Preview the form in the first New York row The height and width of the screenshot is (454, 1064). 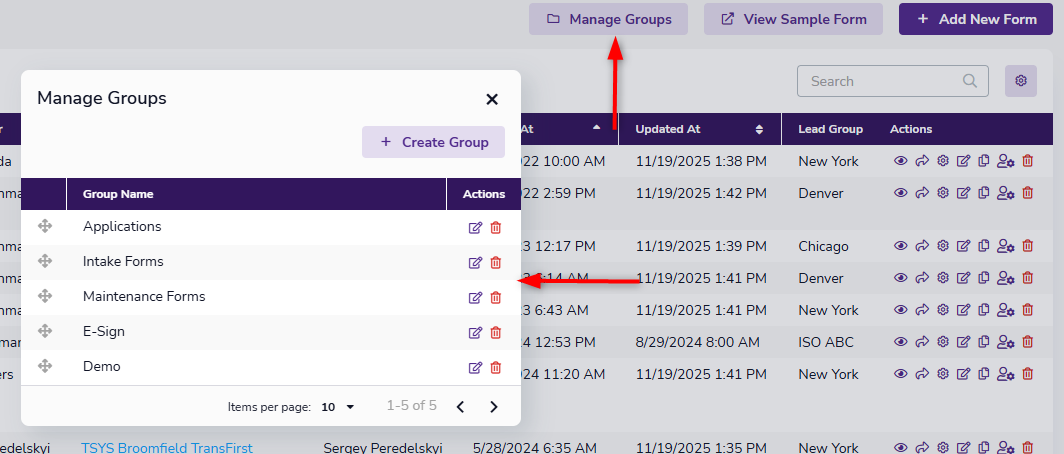[x=901, y=161]
